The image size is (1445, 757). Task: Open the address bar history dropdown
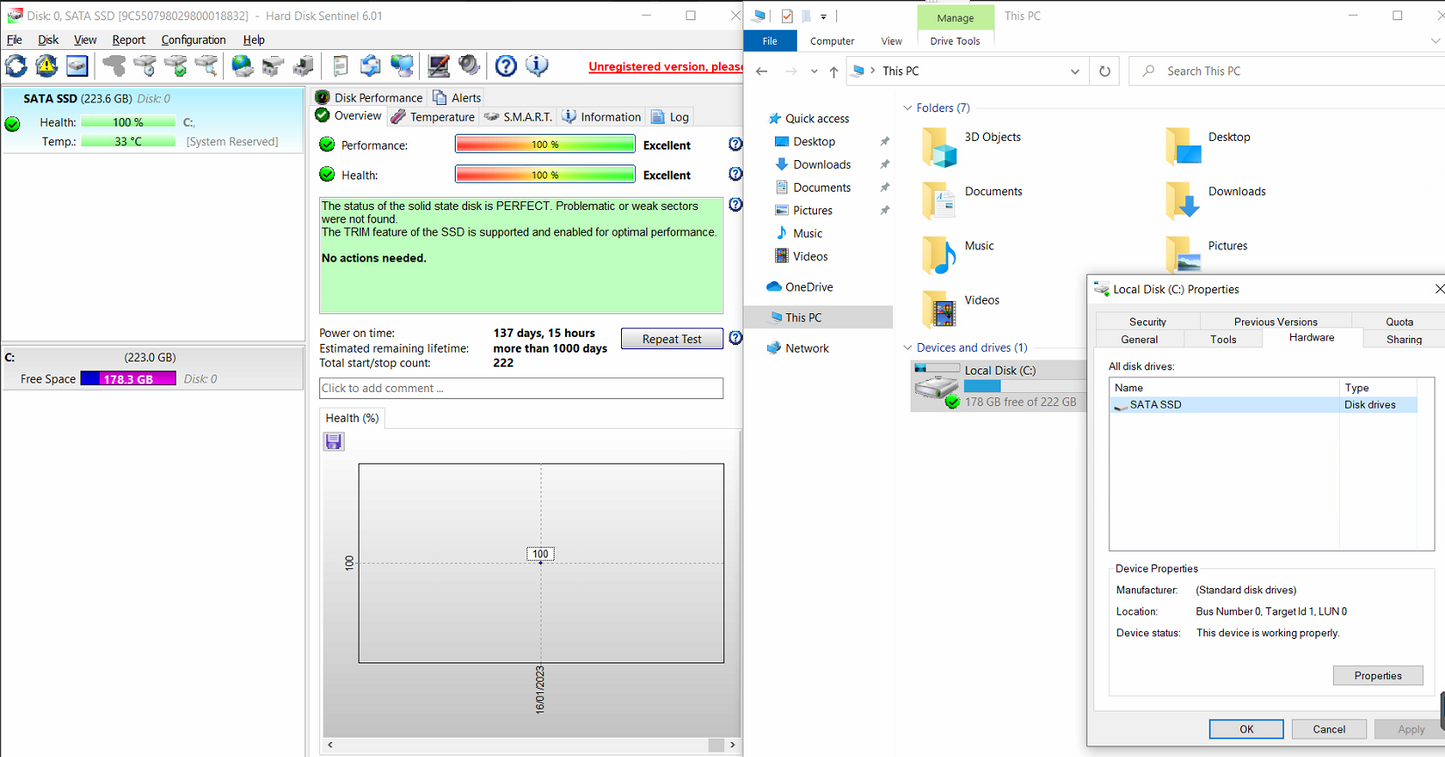pyautogui.click(x=1075, y=71)
